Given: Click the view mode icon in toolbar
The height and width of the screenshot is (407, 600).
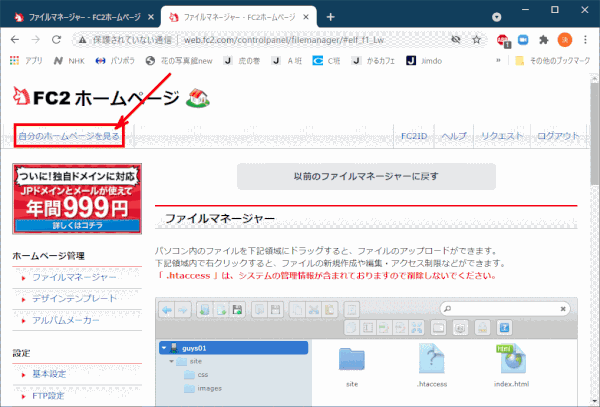Looking at the screenshot, I should (x=438, y=328).
